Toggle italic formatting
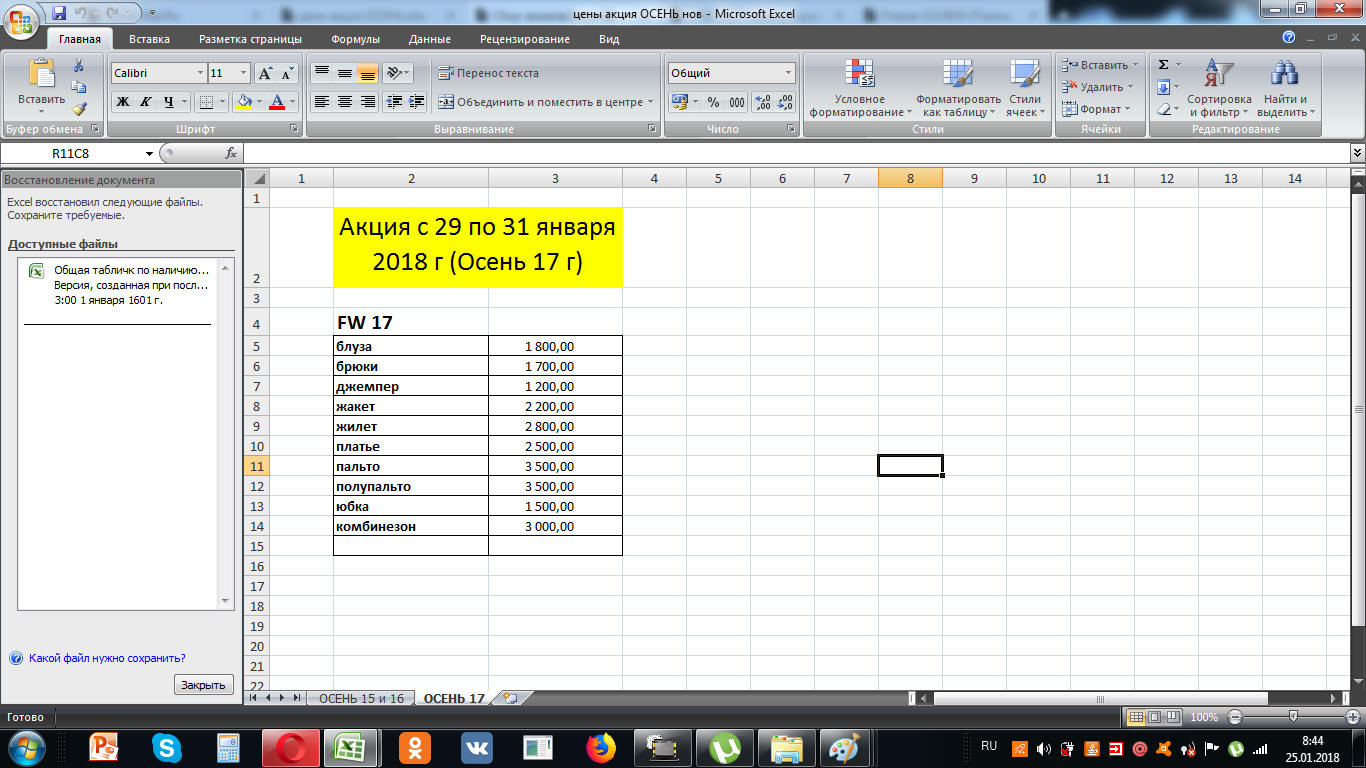Image resolution: width=1366 pixels, height=768 pixels. pyautogui.click(x=145, y=102)
